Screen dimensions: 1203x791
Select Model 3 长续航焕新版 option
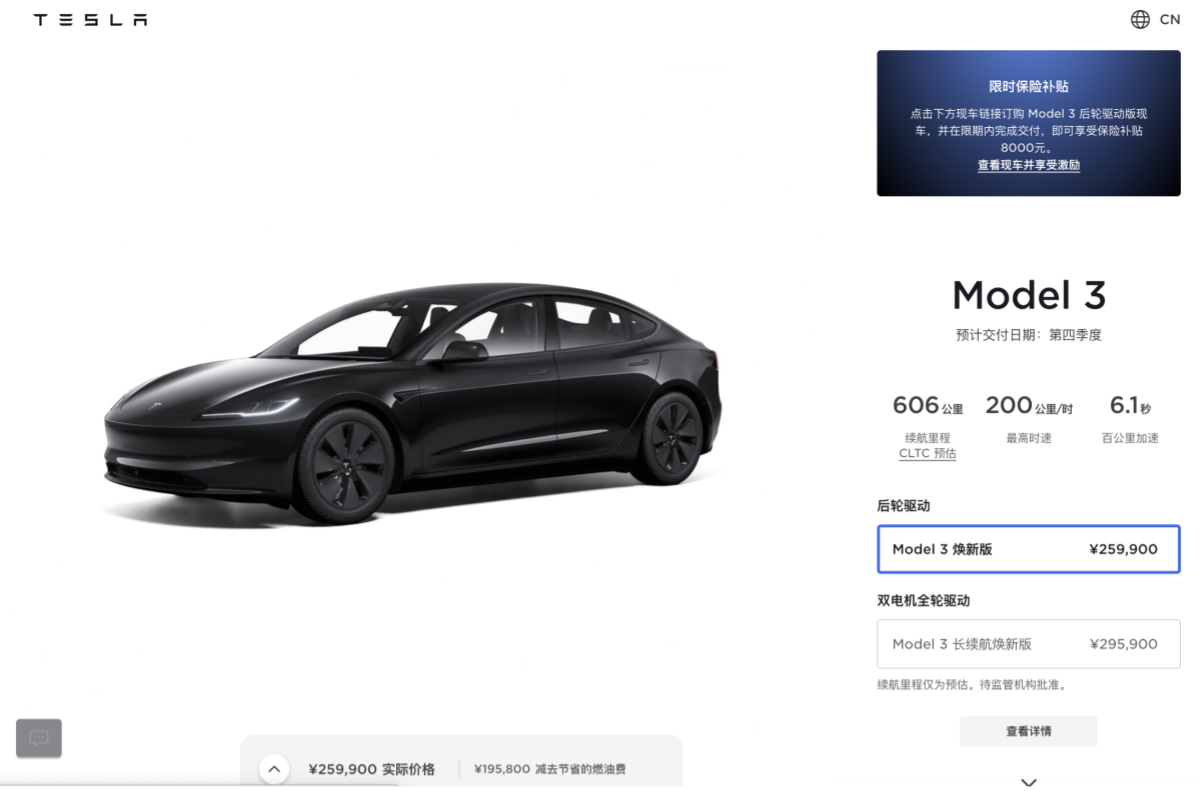(1028, 644)
